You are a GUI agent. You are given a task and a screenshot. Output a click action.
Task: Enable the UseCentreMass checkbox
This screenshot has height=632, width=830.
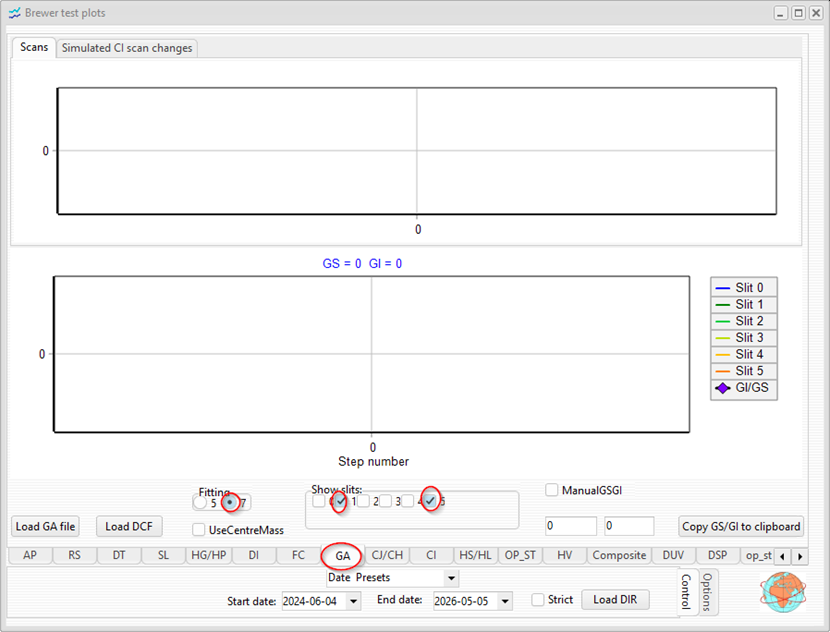199,529
